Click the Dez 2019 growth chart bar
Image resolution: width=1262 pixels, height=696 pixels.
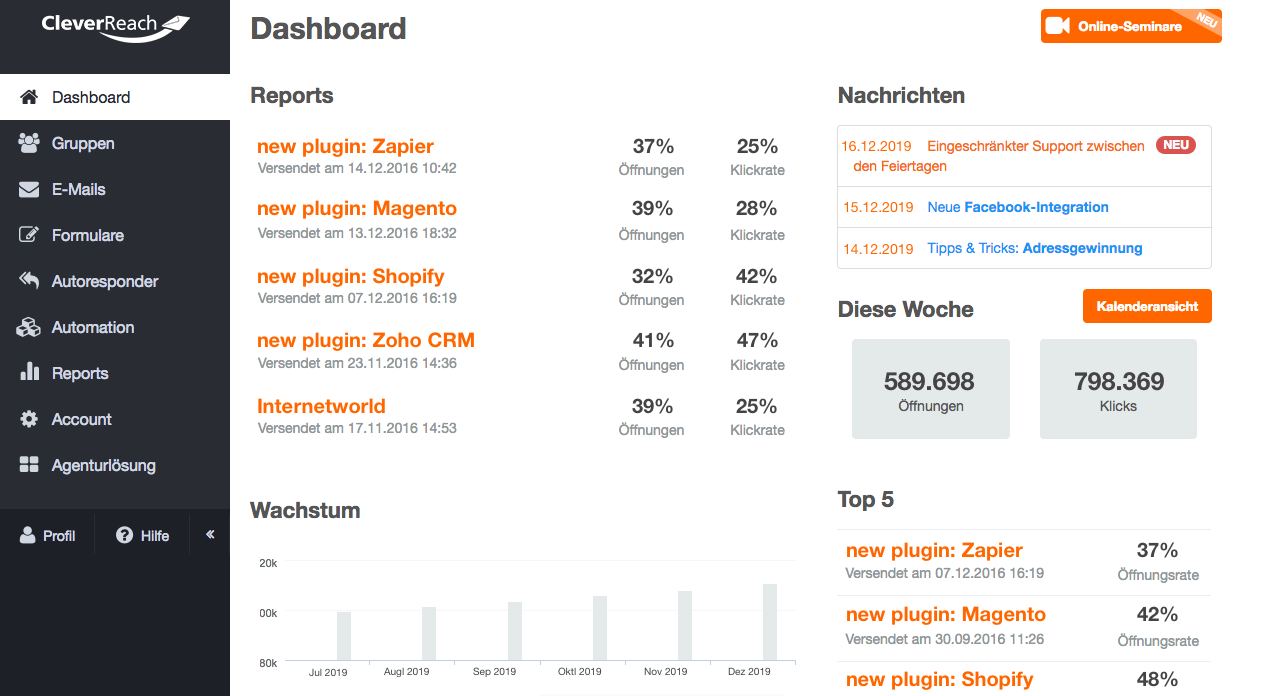[x=770, y=622]
